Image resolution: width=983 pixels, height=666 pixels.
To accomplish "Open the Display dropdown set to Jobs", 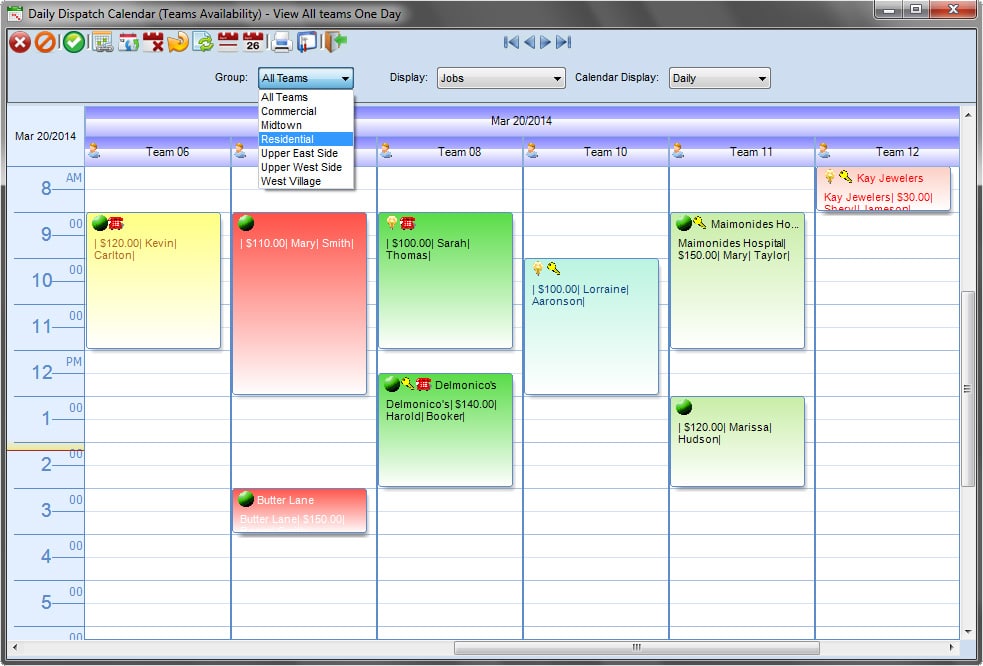I will click(x=501, y=78).
